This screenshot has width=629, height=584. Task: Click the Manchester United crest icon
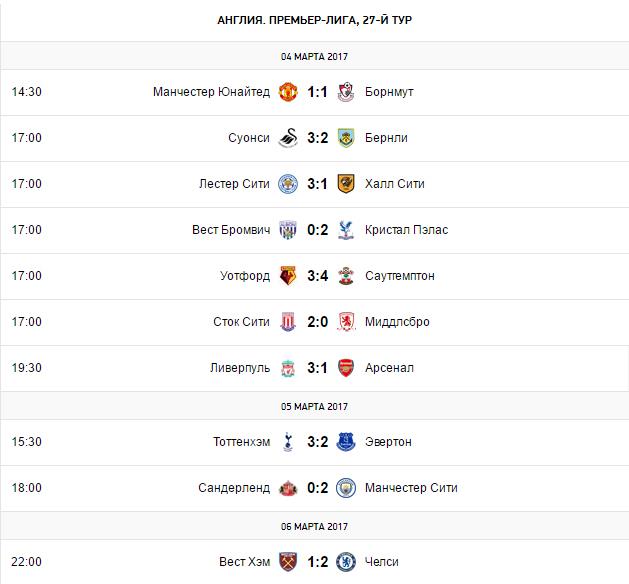(288, 92)
